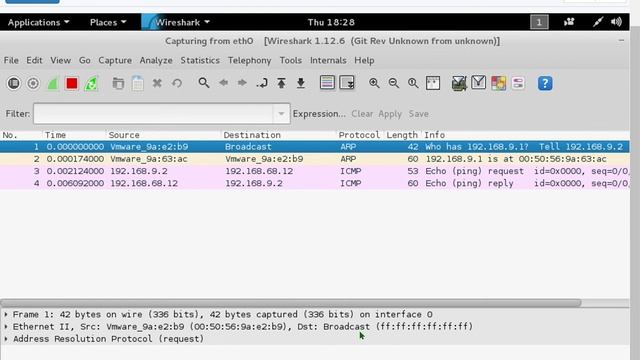Open the Tools menu
The width and height of the screenshot is (640, 360).
tap(291, 60)
